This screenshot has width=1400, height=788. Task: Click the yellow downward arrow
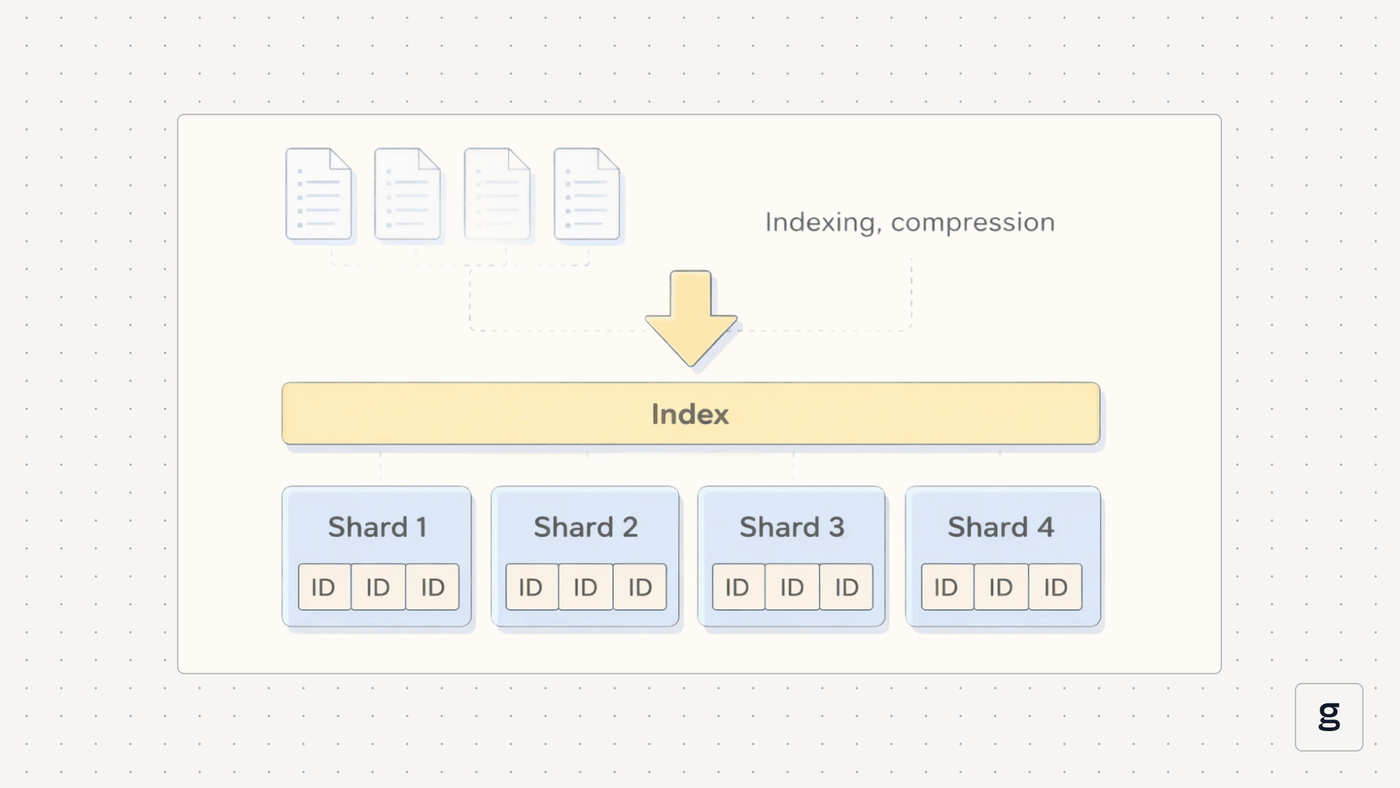click(691, 318)
